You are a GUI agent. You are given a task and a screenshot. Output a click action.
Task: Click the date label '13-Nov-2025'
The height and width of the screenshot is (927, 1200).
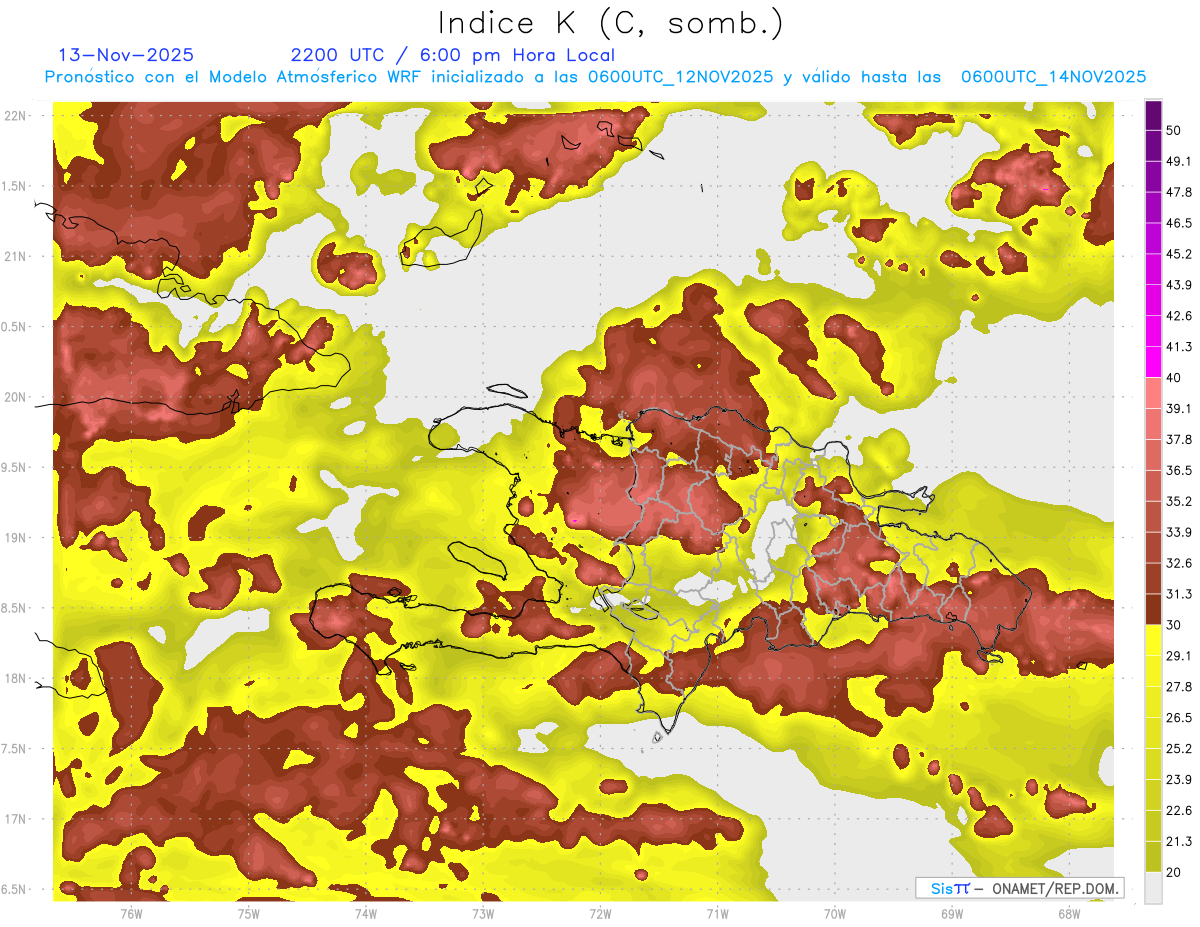(126, 55)
